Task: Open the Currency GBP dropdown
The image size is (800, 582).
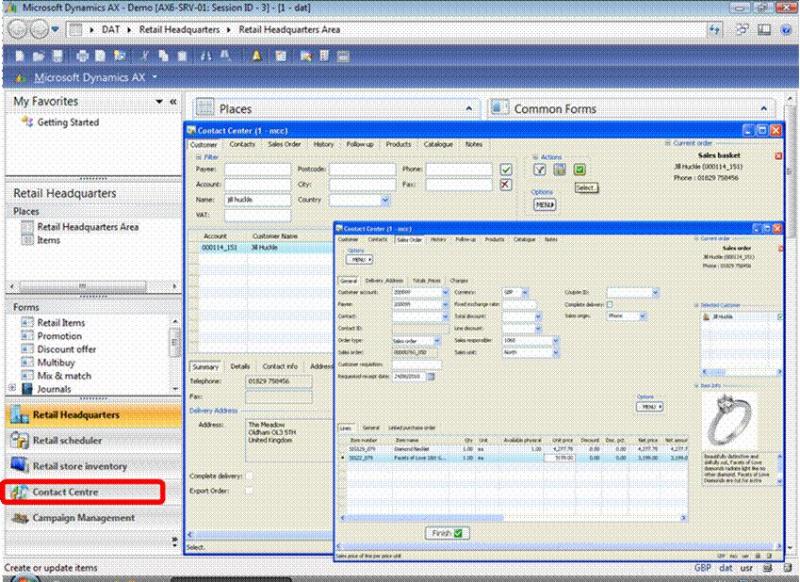Action: click(x=525, y=292)
